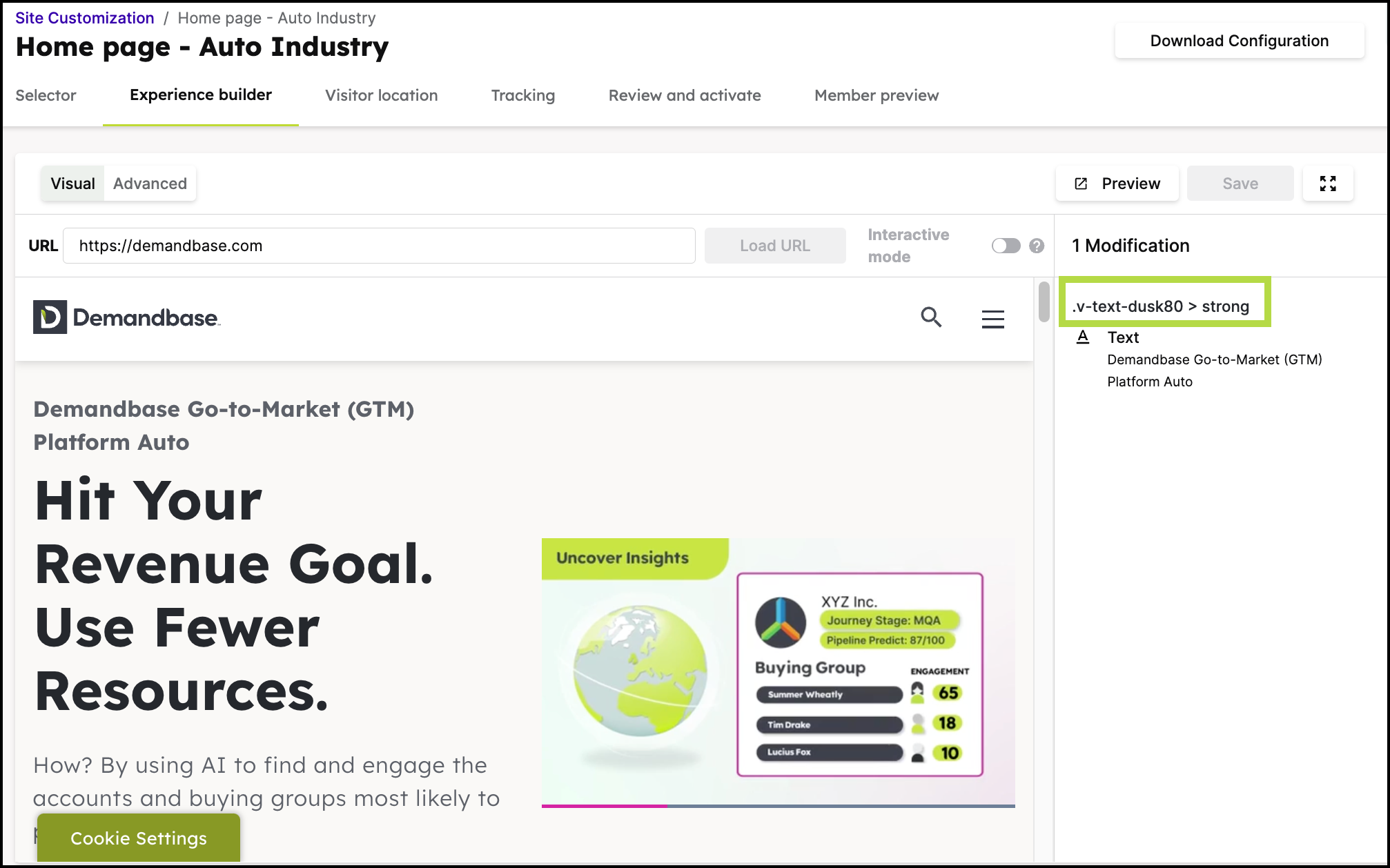Click the Save button
Image resolution: width=1390 pixels, height=868 pixels.
[1240, 184]
